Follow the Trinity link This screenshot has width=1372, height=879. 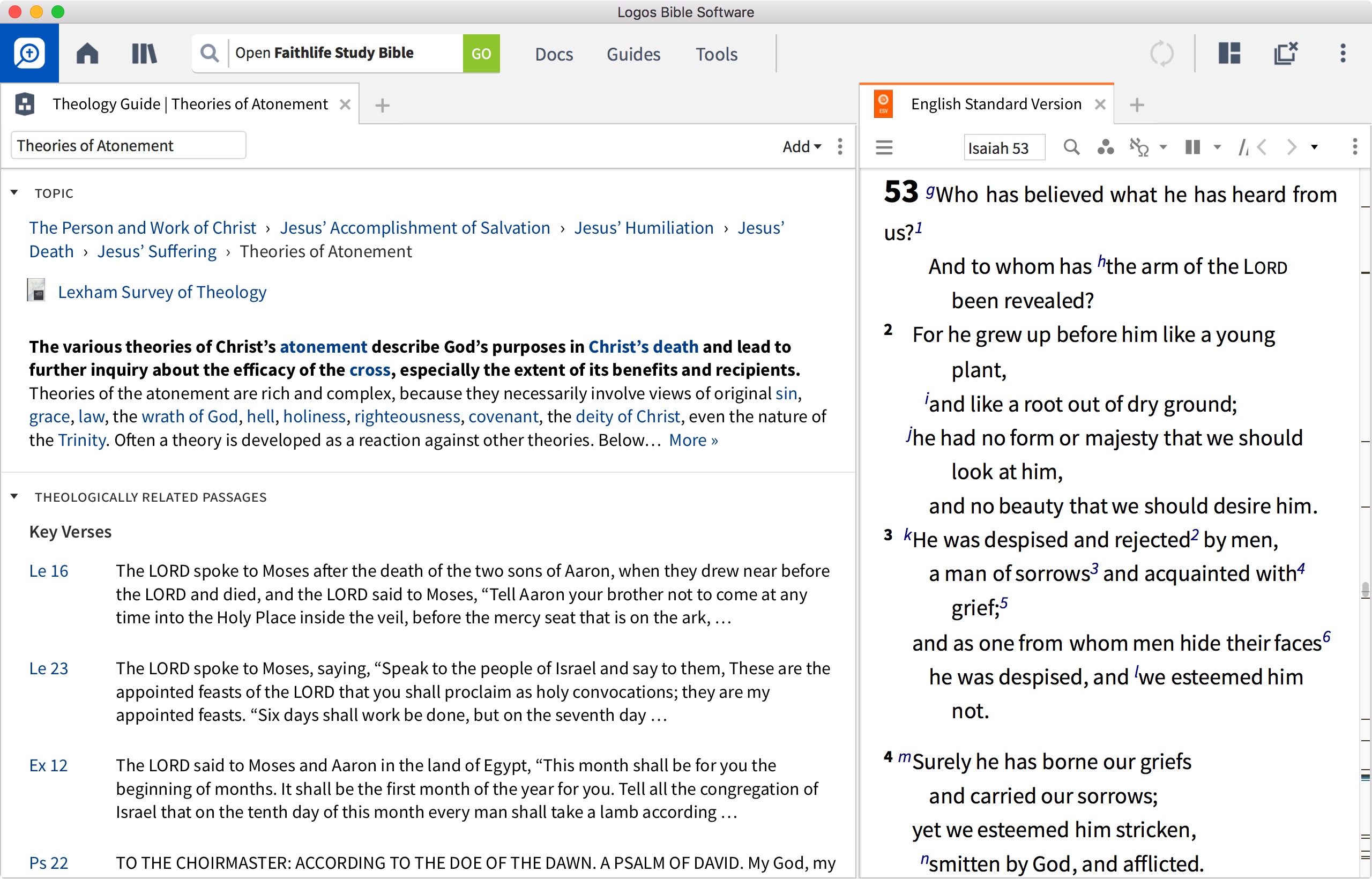coord(81,439)
